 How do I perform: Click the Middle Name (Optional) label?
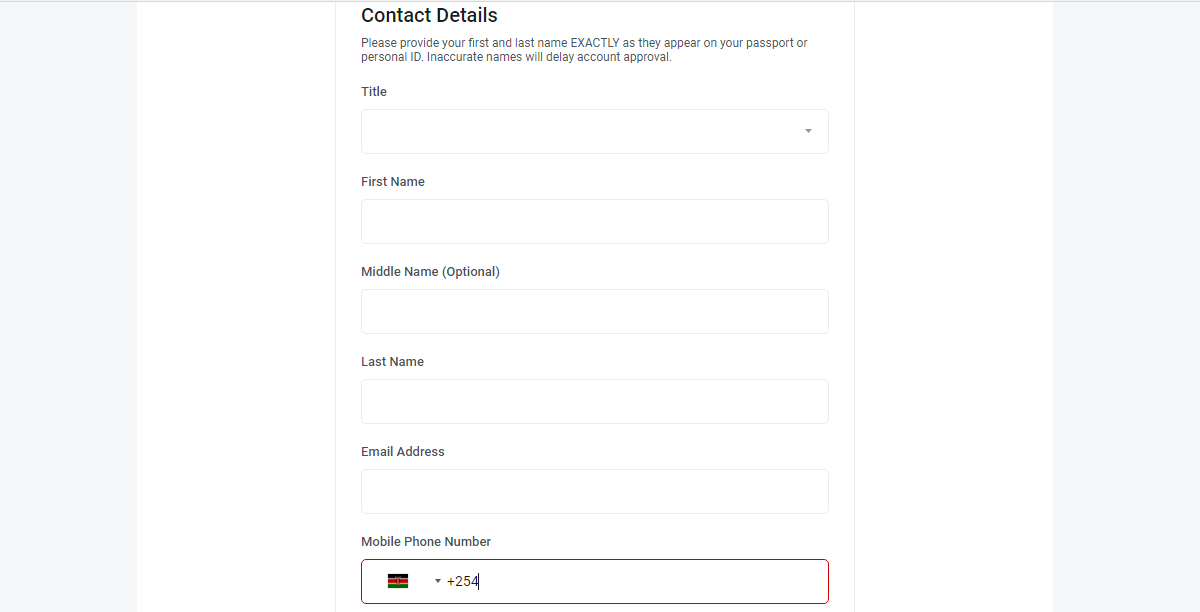coord(430,271)
